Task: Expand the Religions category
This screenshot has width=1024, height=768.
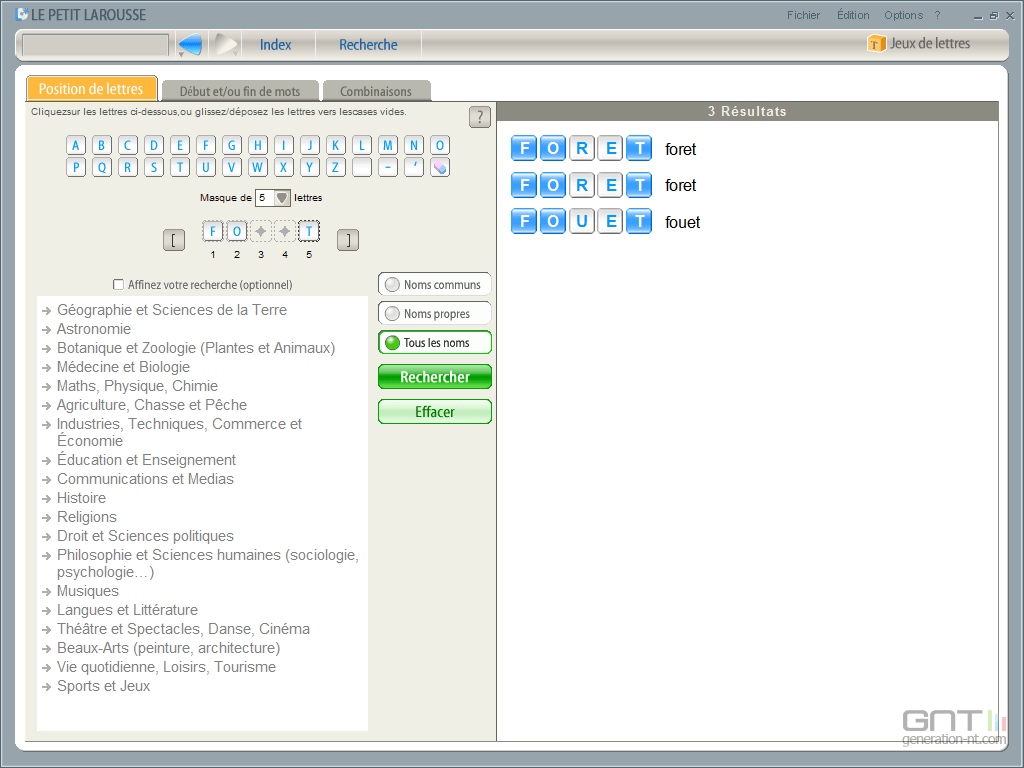Action: (x=86, y=517)
